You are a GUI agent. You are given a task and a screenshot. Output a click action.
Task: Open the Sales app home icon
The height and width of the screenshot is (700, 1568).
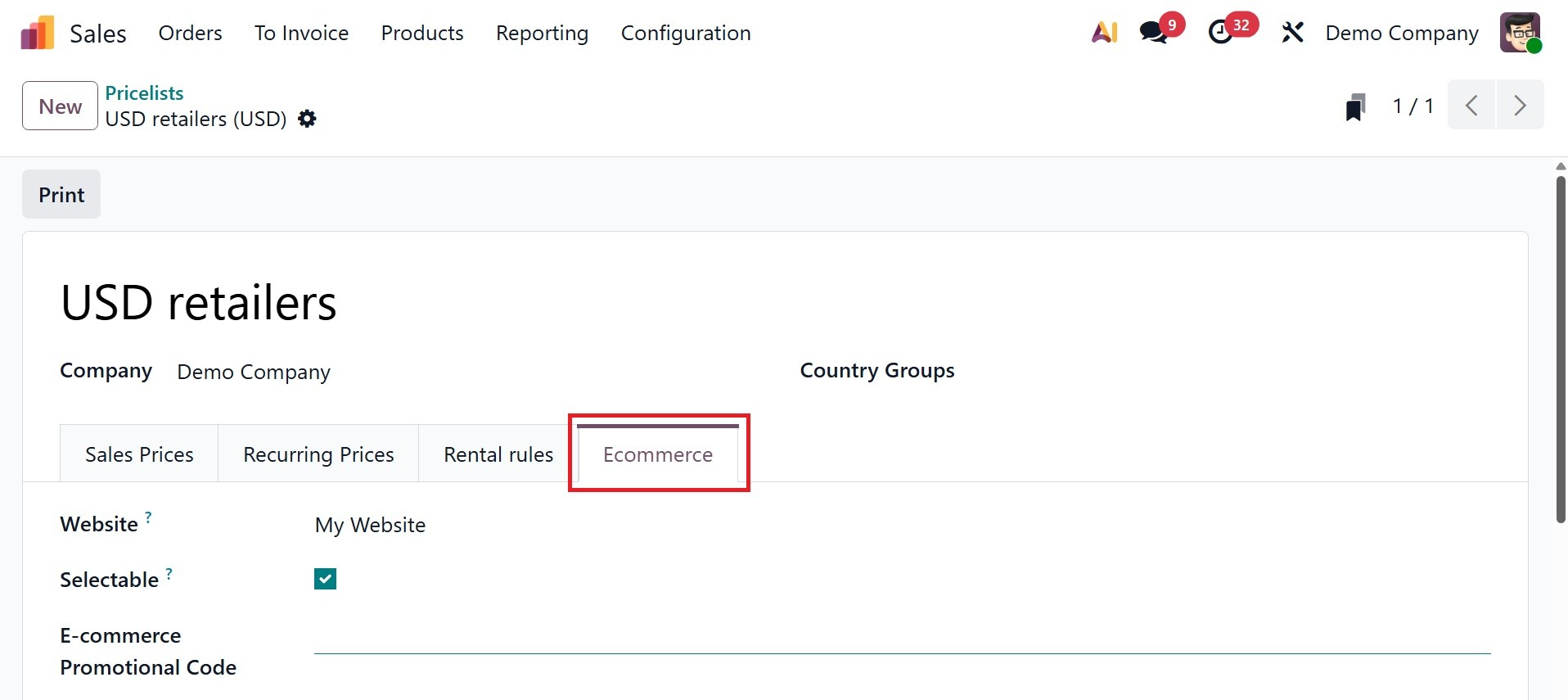(38, 34)
